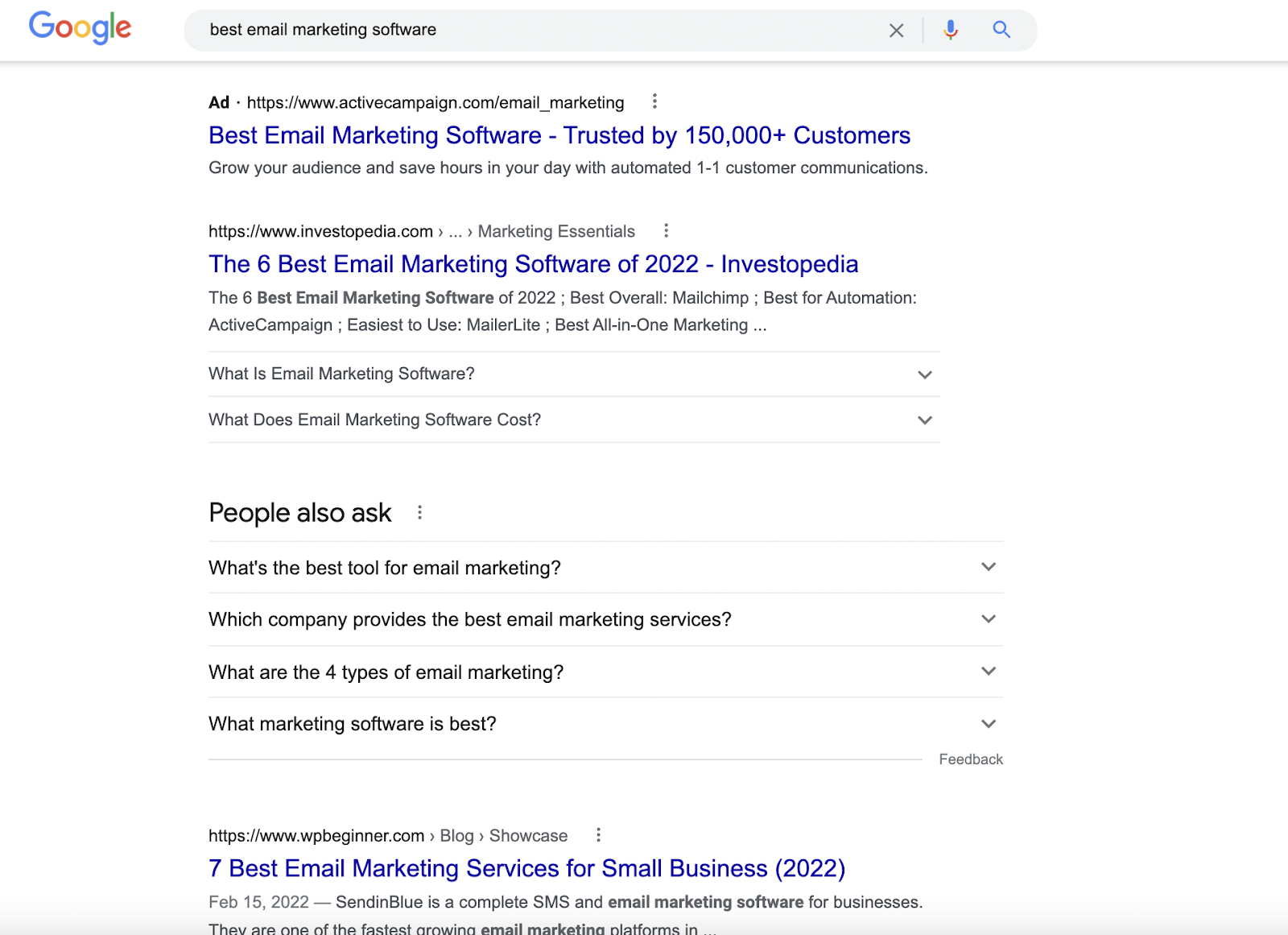Click into the Google search box
The width and height of the screenshot is (1288, 935).
(x=531, y=30)
